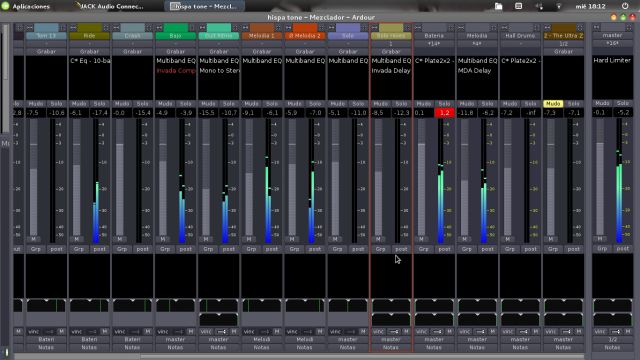Click the width toggle icon on the Melodia 1 strip
This screenshot has height=360, width=640.
point(245,27)
